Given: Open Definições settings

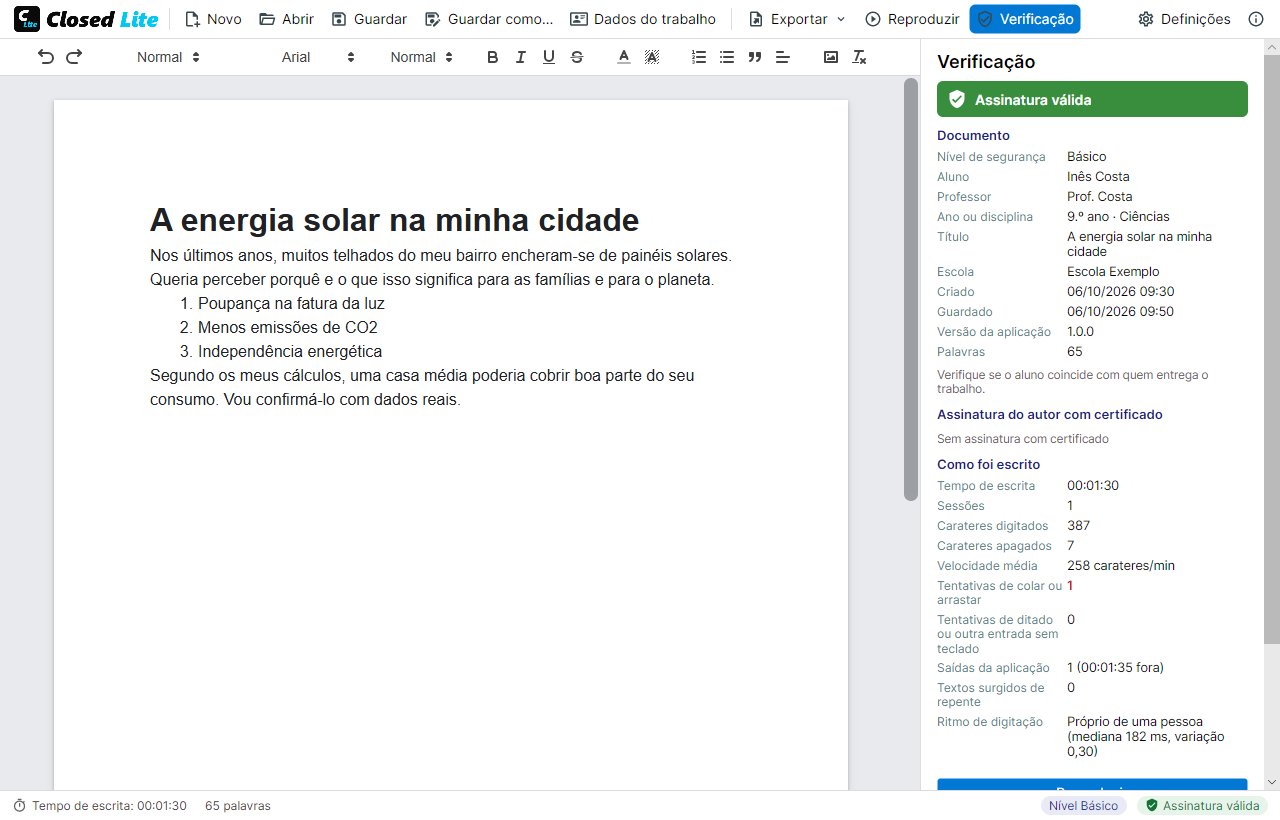Looking at the screenshot, I should pos(1185,19).
